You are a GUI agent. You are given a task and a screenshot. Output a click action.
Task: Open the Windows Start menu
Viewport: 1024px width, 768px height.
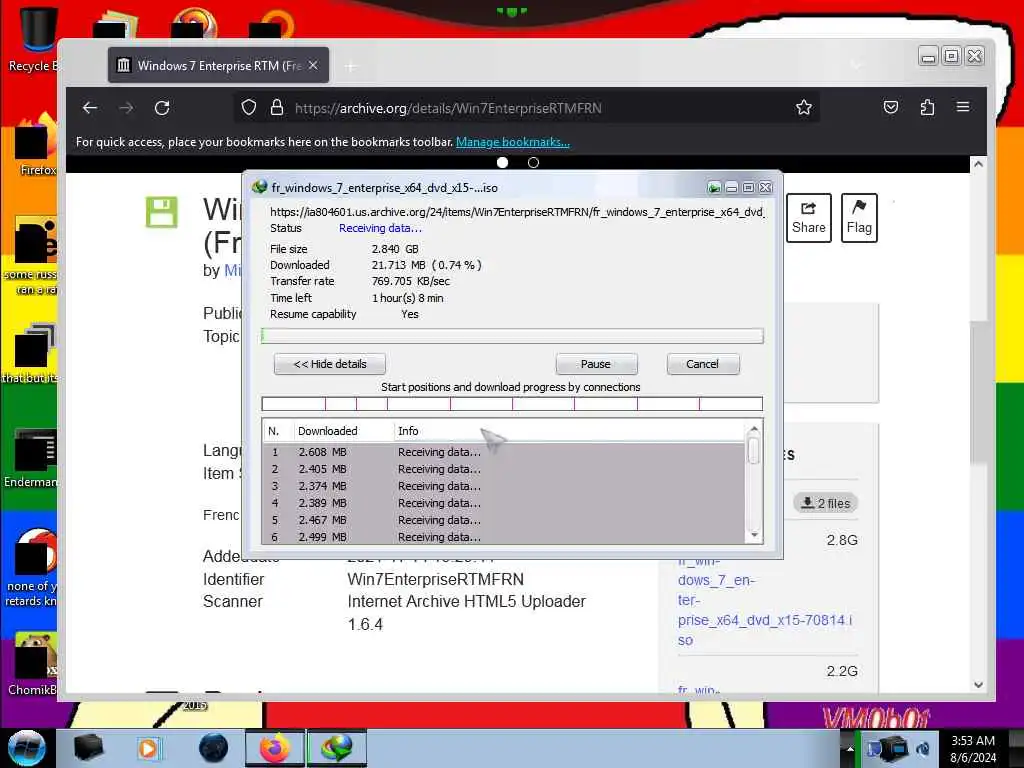(27, 748)
